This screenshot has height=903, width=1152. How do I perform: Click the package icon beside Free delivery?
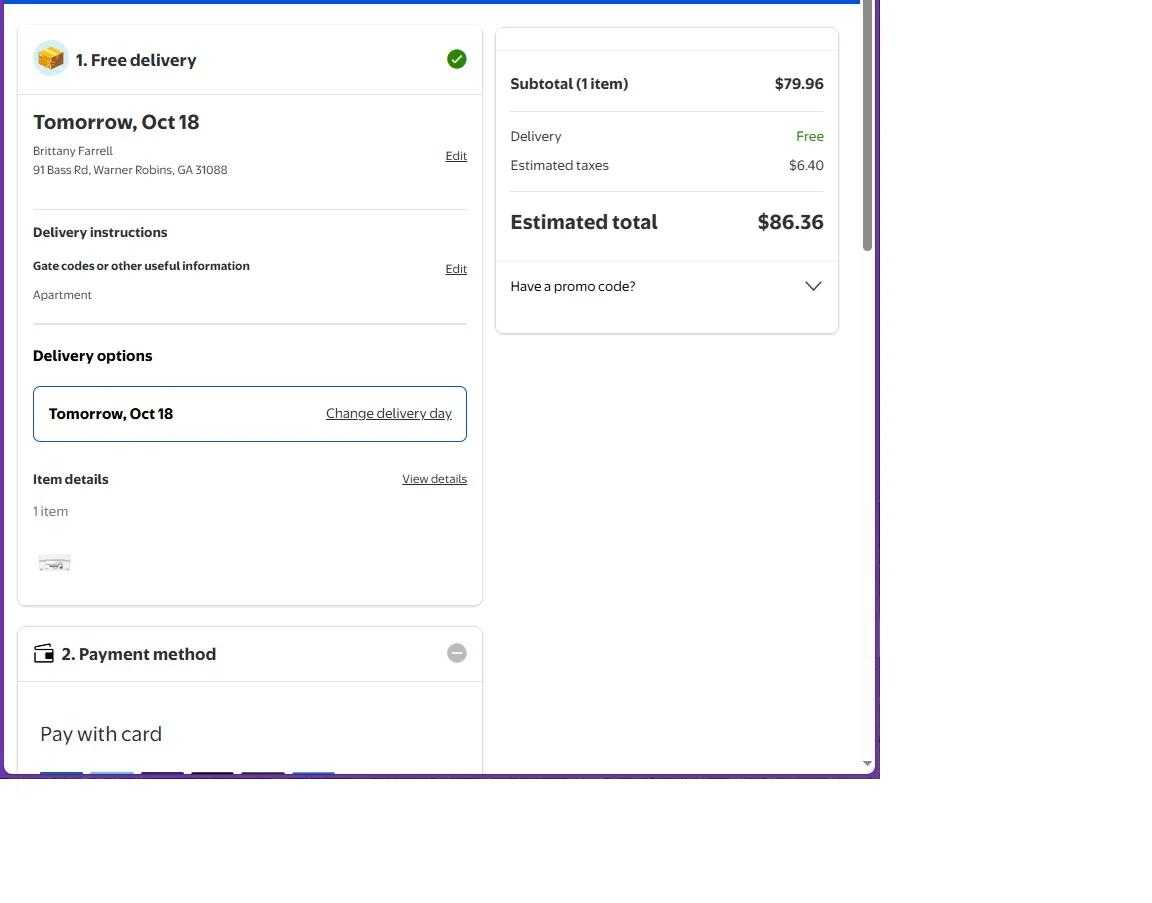click(x=51, y=58)
